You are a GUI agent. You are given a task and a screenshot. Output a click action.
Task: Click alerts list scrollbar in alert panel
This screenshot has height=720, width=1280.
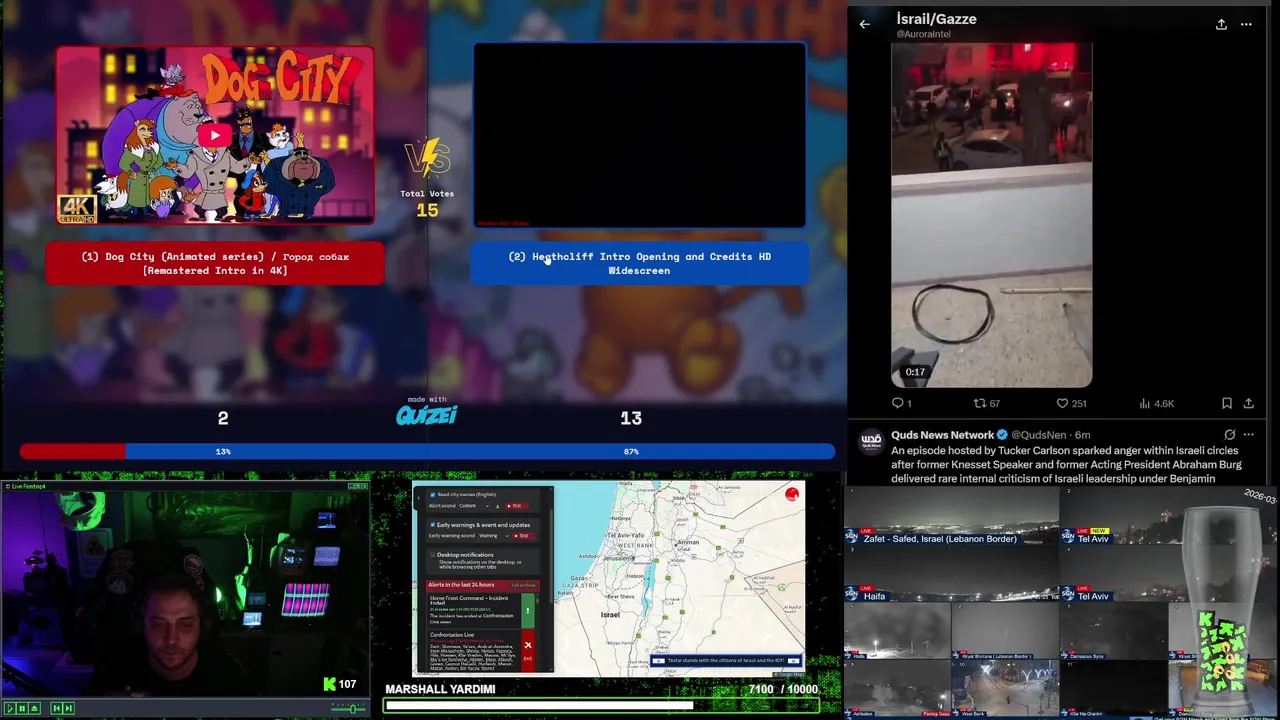click(538, 599)
